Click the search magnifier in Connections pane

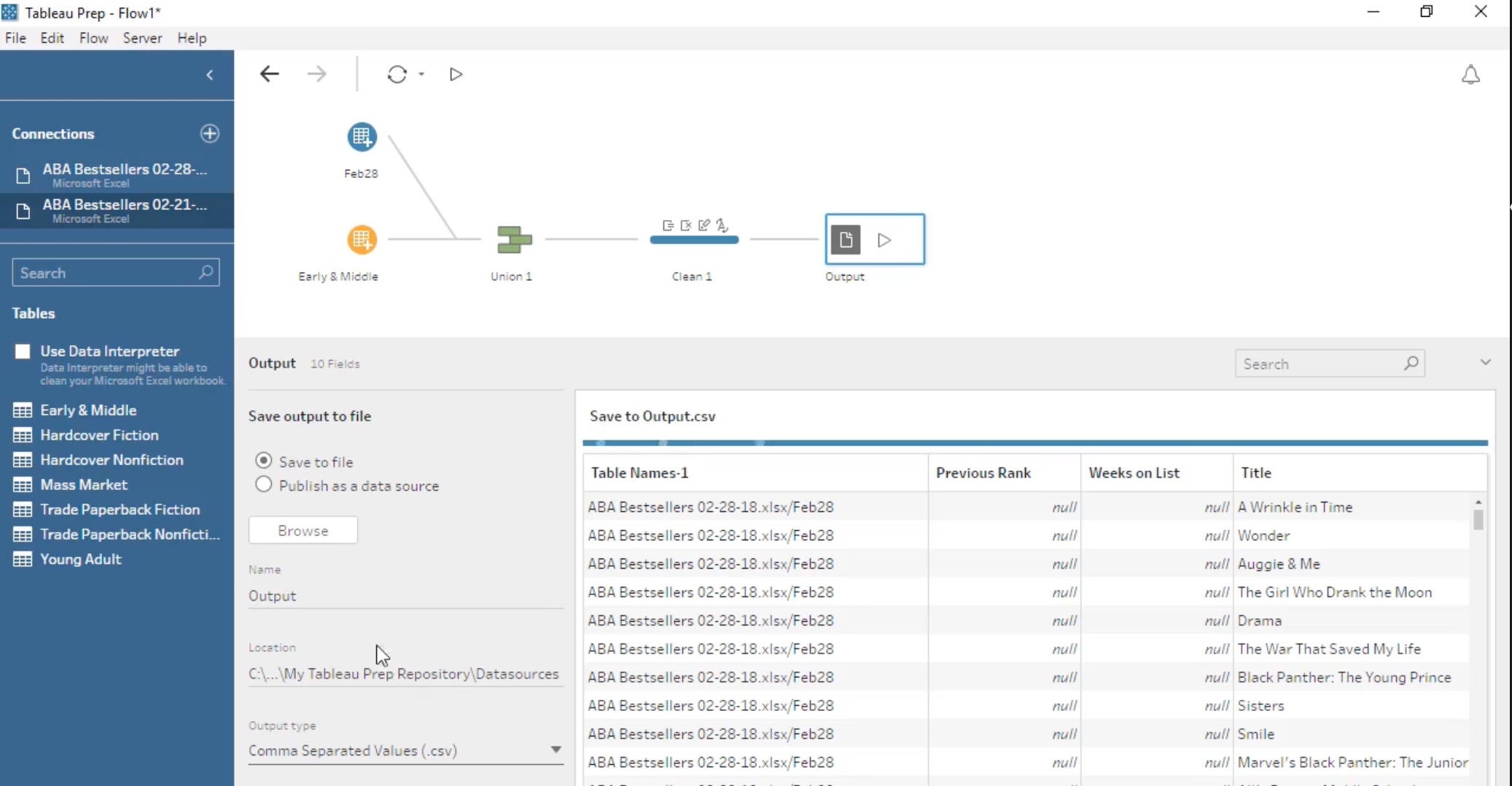coord(206,272)
